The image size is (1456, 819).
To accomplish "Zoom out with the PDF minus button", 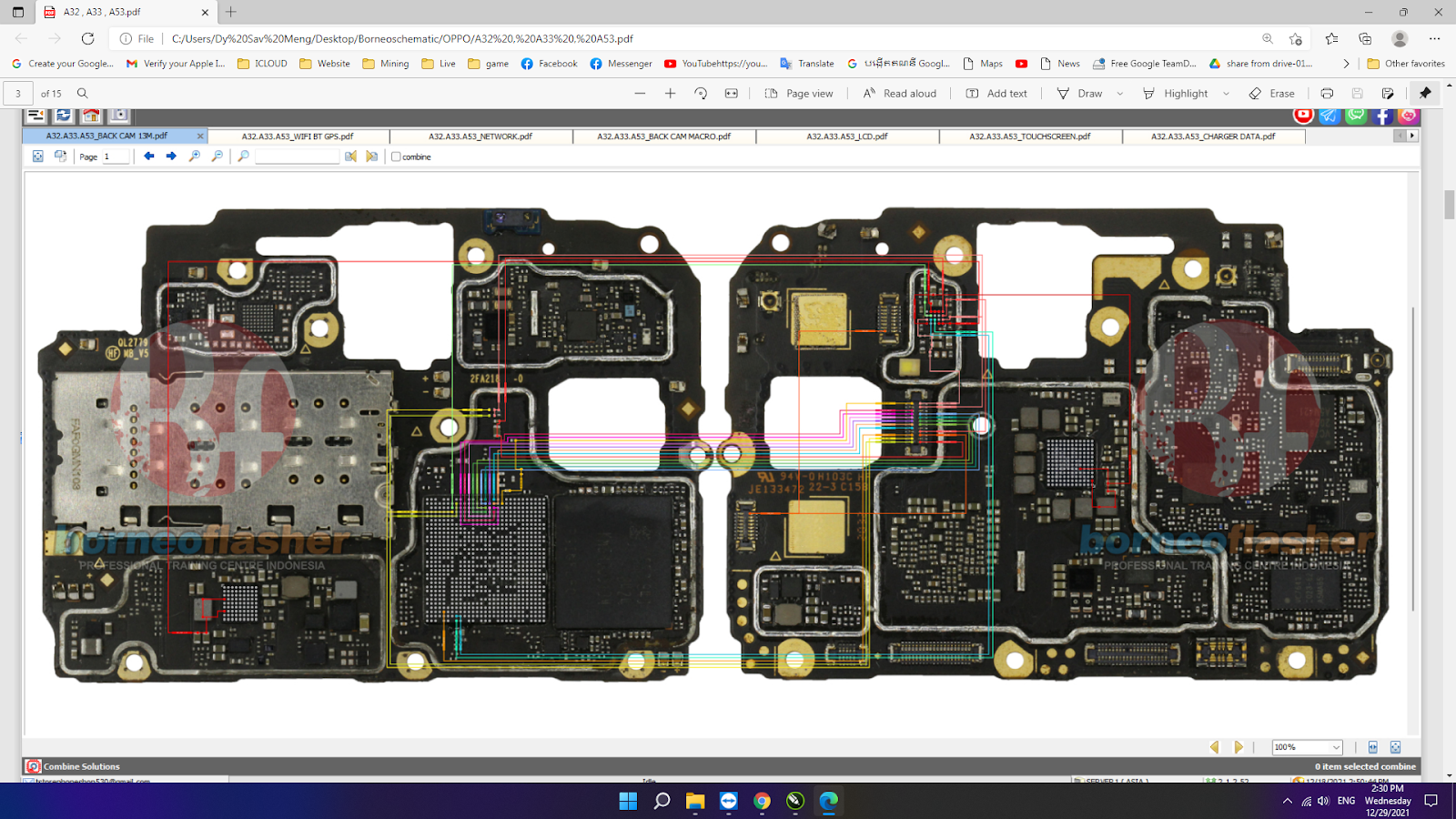I will pyautogui.click(x=640, y=94).
